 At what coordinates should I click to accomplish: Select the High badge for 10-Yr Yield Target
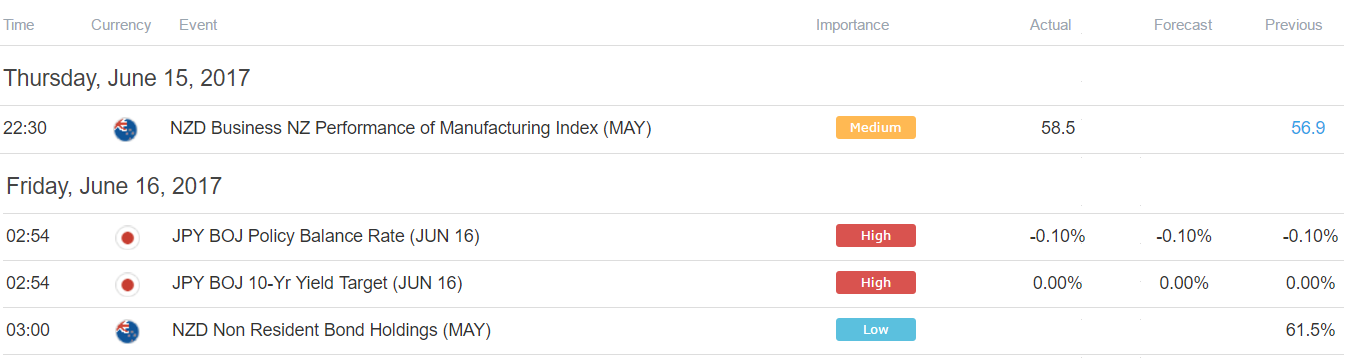tap(875, 283)
